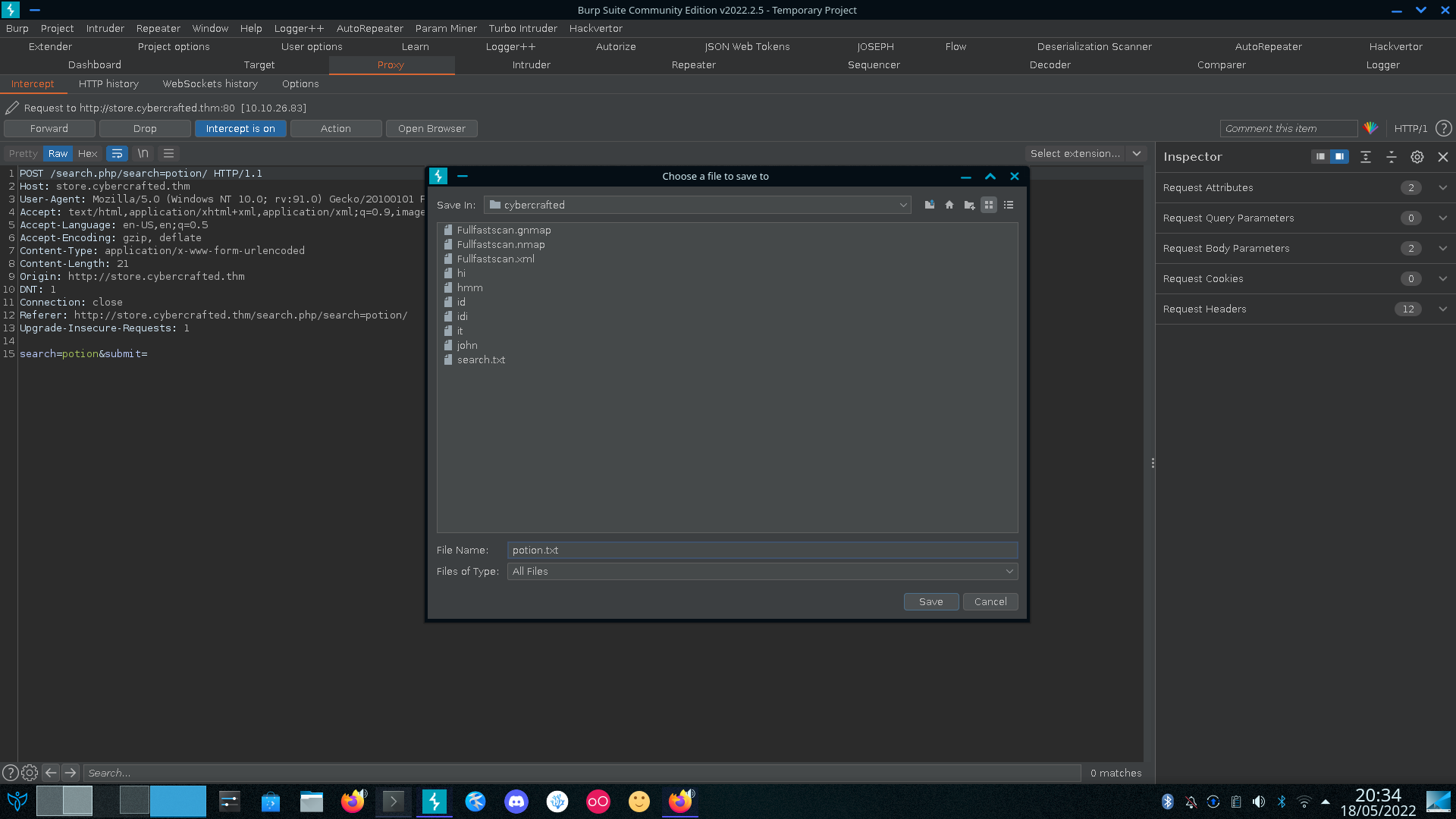Open the Action menu button
The image size is (1456, 819).
coord(336,128)
